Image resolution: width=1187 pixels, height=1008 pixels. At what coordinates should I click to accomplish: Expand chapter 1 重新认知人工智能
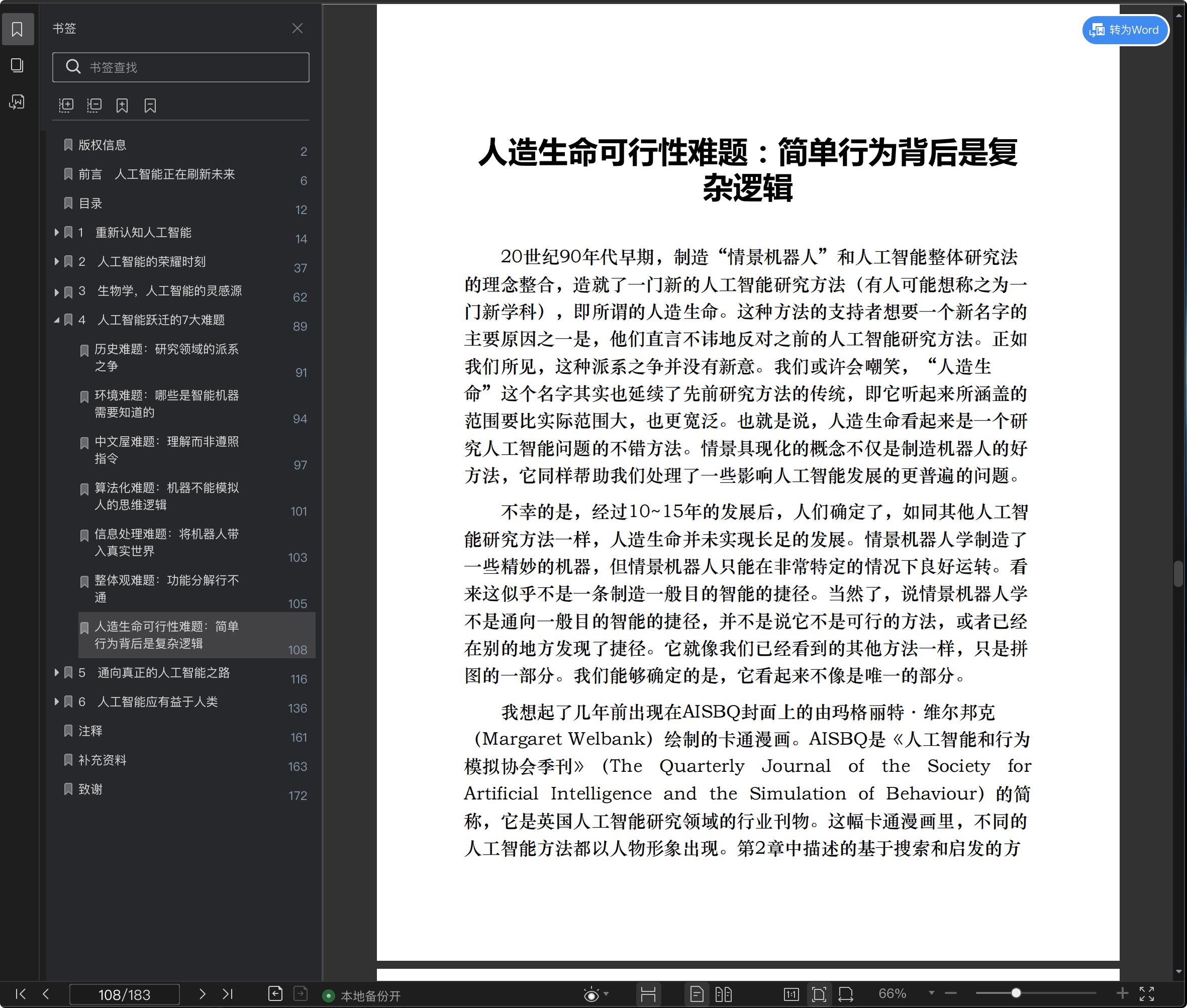pyautogui.click(x=57, y=233)
